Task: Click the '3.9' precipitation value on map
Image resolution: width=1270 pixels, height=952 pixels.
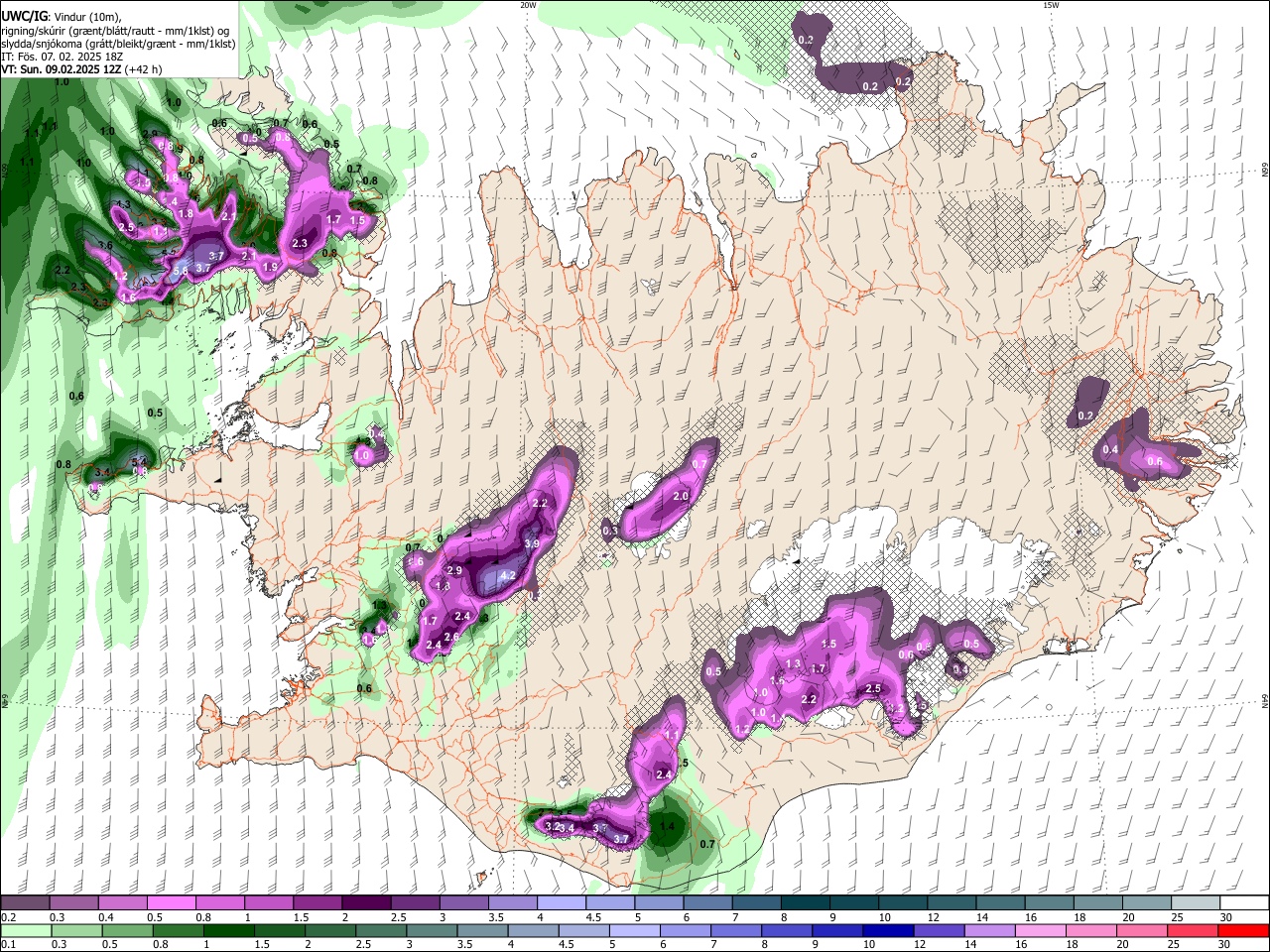Action: [x=532, y=543]
